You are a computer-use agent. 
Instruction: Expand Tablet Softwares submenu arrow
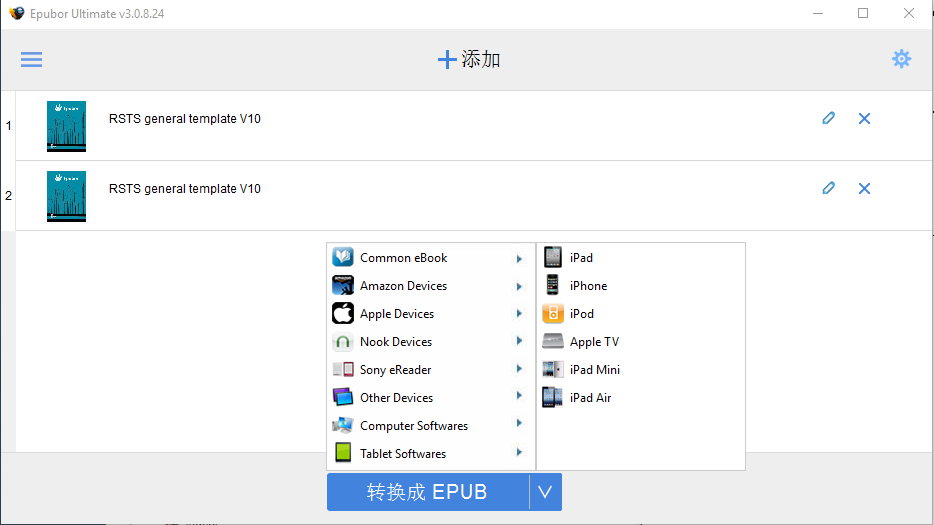(x=519, y=452)
